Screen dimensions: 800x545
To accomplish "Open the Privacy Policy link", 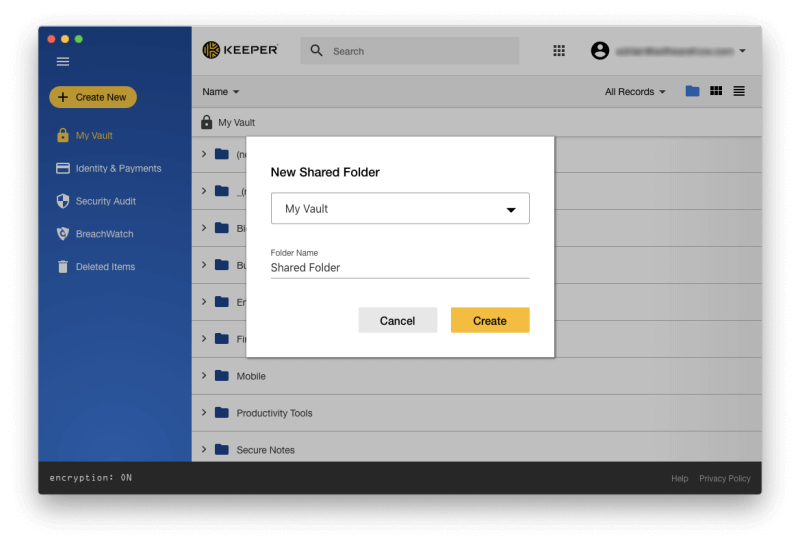I will click(724, 478).
